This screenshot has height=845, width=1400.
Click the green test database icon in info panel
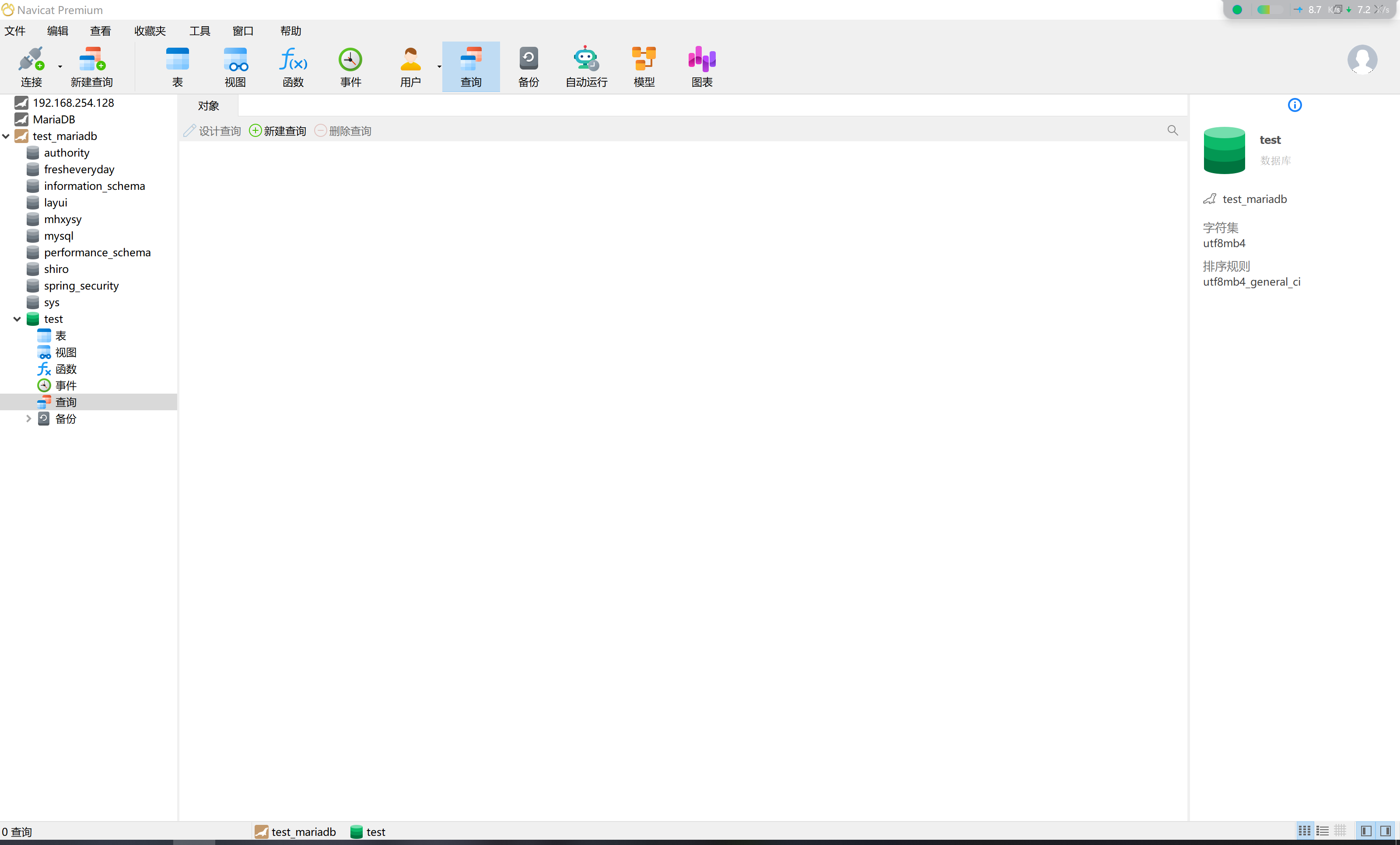click(x=1224, y=150)
